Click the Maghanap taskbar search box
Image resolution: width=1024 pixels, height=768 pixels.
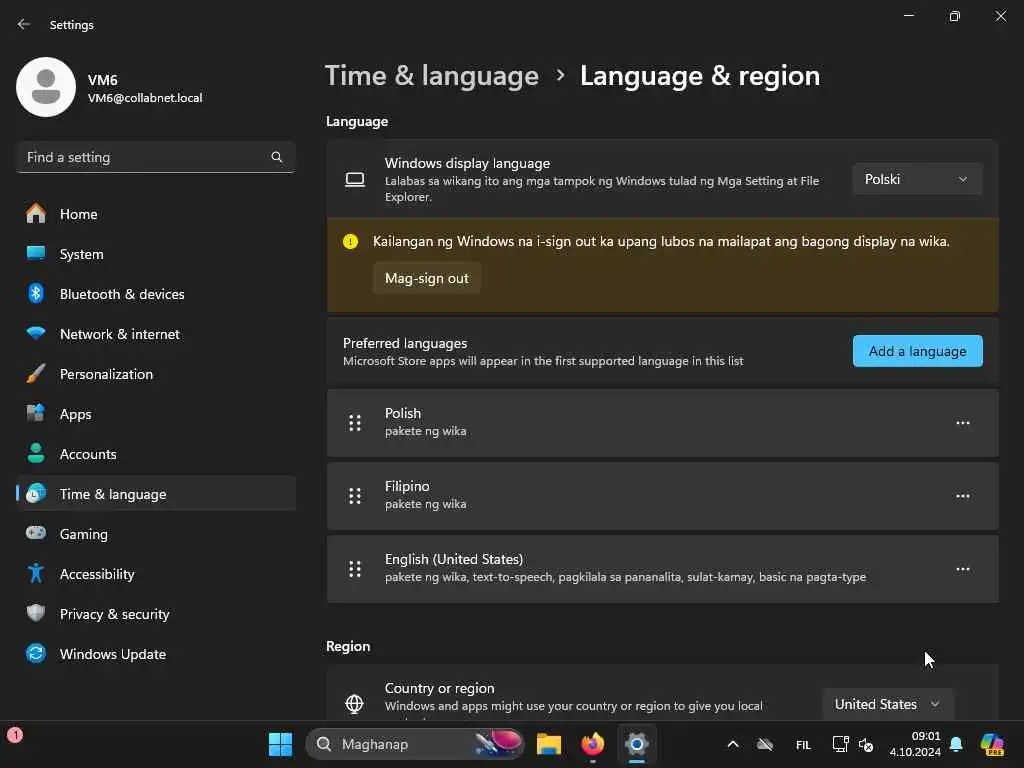[x=415, y=744]
